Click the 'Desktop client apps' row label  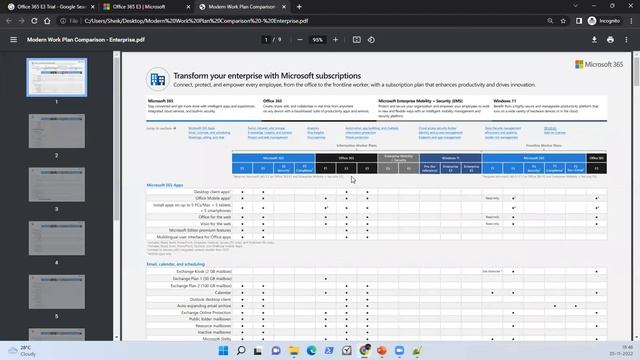[211, 191]
